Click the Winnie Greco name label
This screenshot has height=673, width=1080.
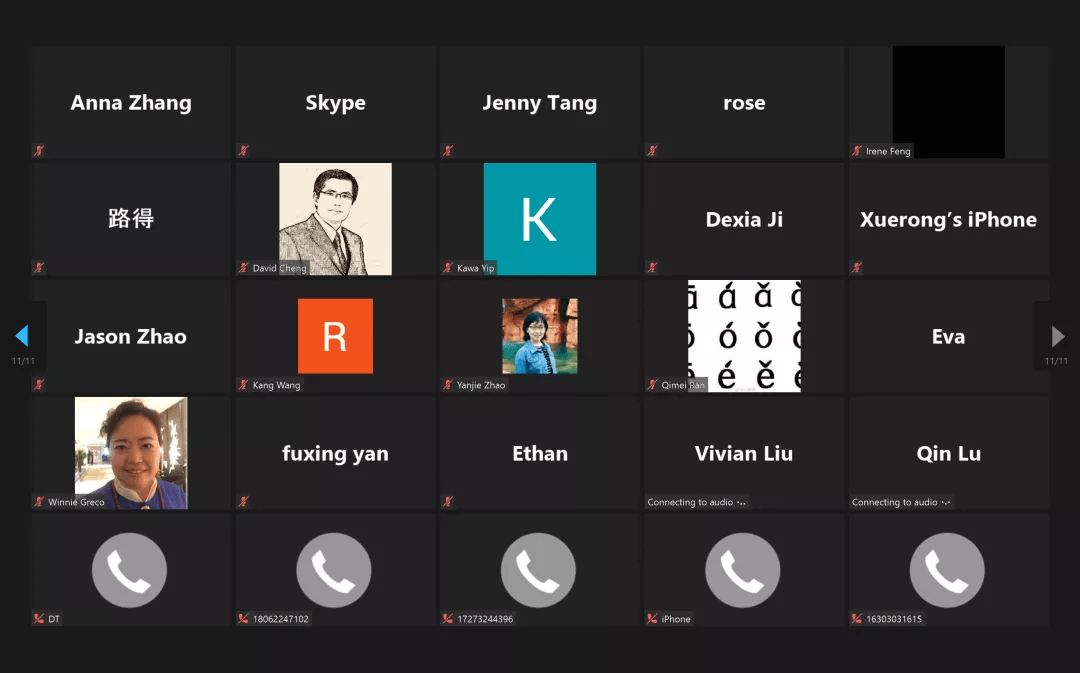(x=76, y=502)
